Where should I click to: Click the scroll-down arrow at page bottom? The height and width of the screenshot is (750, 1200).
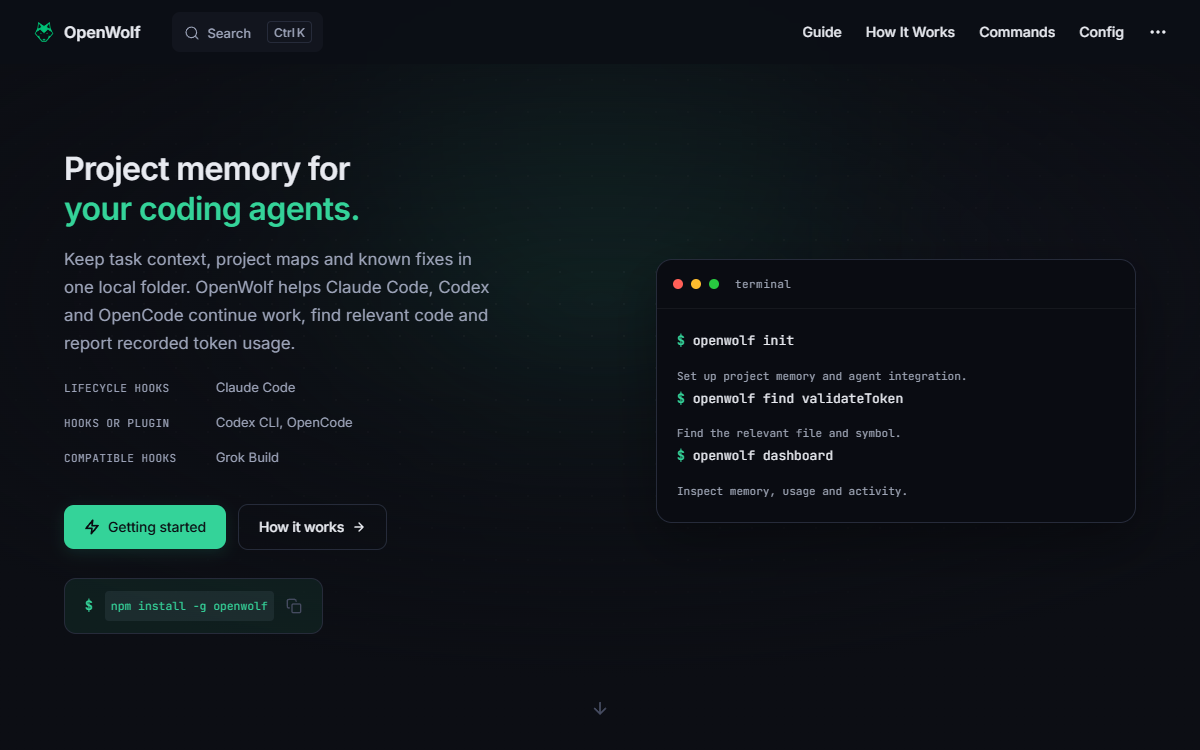point(600,708)
